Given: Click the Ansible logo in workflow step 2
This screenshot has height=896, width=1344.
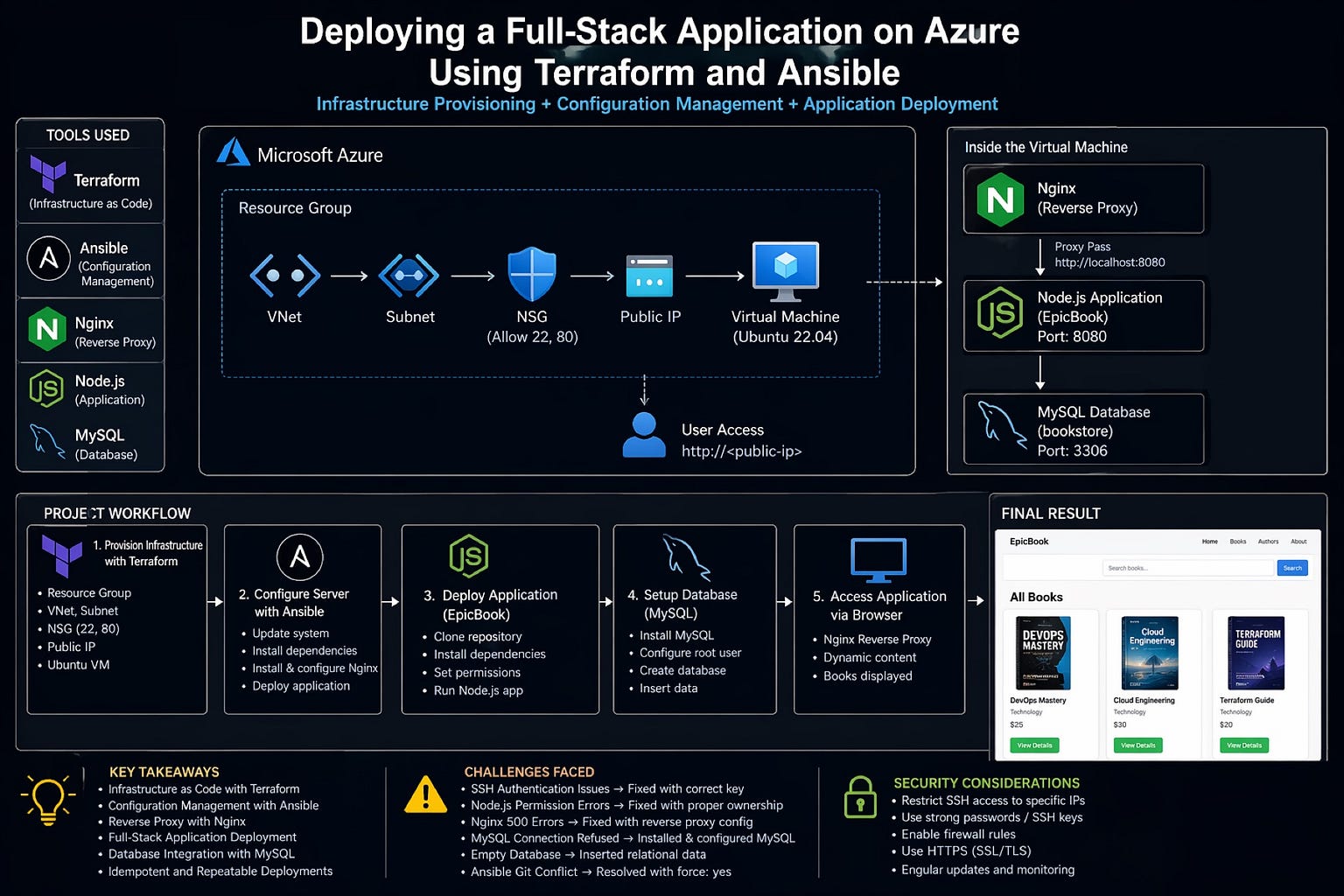Looking at the screenshot, I should tap(300, 556).
